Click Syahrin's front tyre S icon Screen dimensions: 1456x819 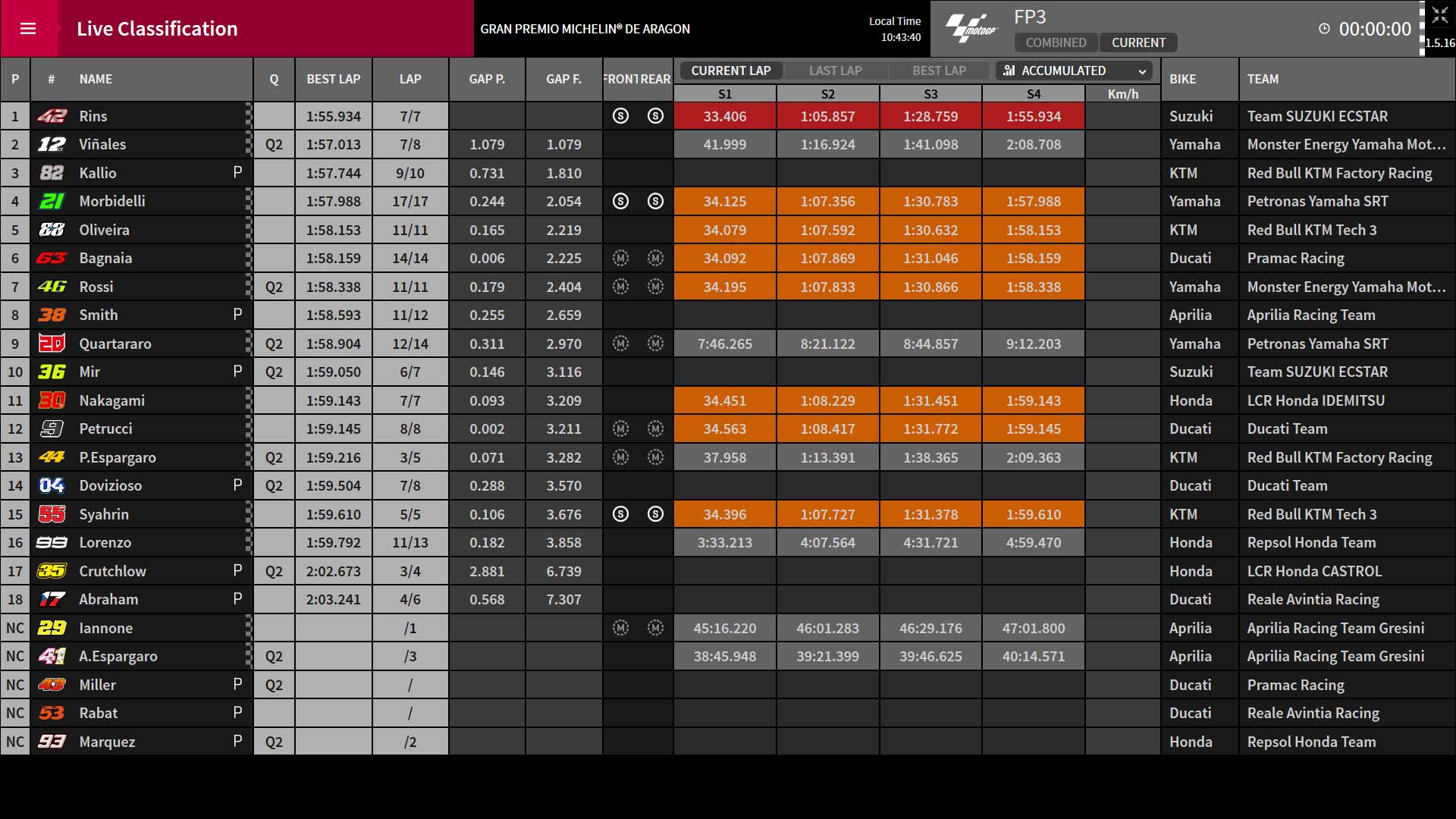pos(620,514)
